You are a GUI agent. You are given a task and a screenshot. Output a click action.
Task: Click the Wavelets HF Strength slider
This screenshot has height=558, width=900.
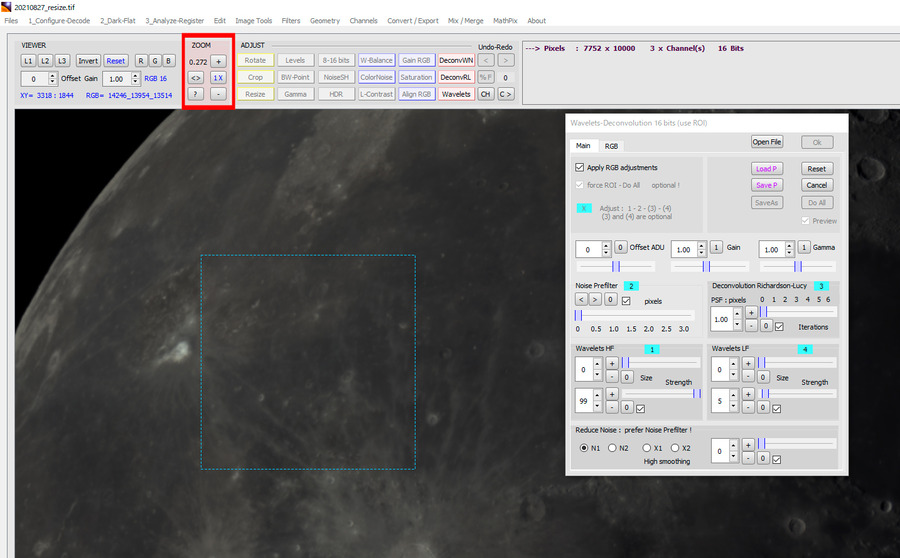(661, 393)
